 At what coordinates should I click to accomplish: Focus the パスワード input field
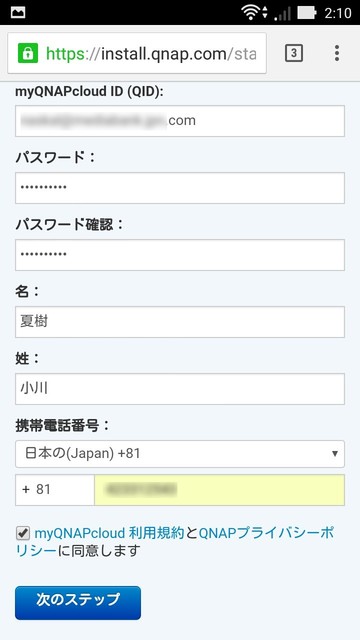(180, 188)
